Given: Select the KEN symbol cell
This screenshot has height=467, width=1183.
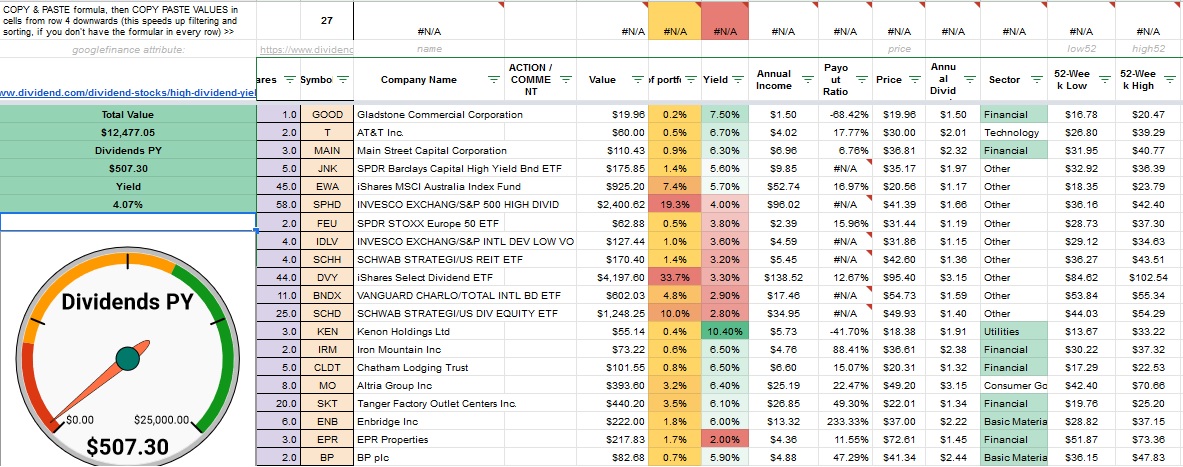Looking at the screenshot, I should click(x=328, y=331).
